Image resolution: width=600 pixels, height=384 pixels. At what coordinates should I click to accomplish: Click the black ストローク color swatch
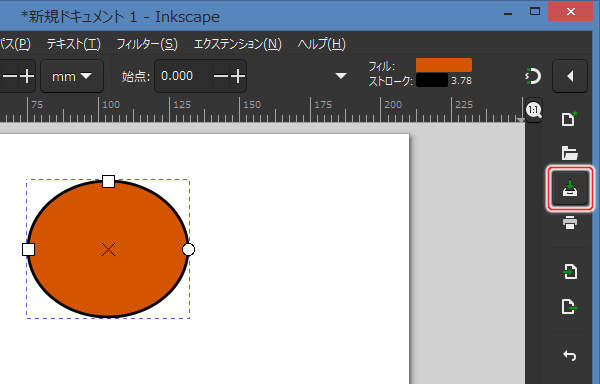[432, 80]
